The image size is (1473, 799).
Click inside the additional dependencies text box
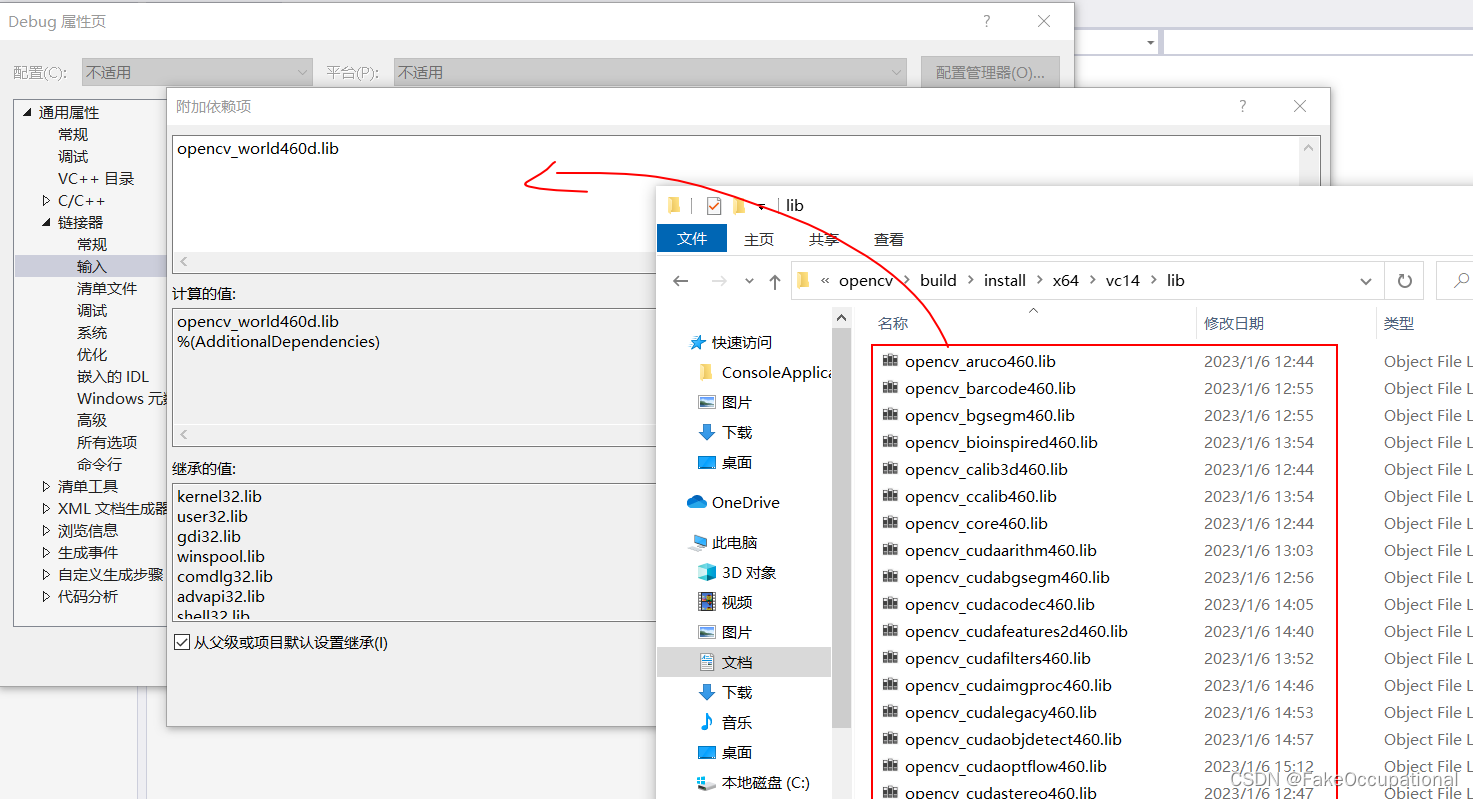(x=735, y=193)
